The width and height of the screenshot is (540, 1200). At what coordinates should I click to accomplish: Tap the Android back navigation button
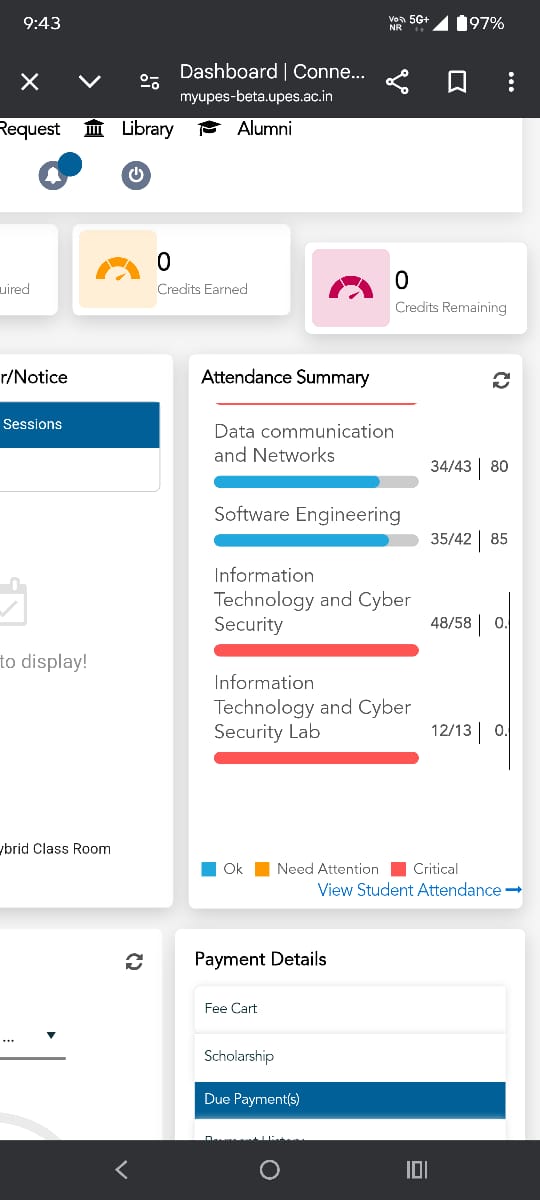point(121,1169)
